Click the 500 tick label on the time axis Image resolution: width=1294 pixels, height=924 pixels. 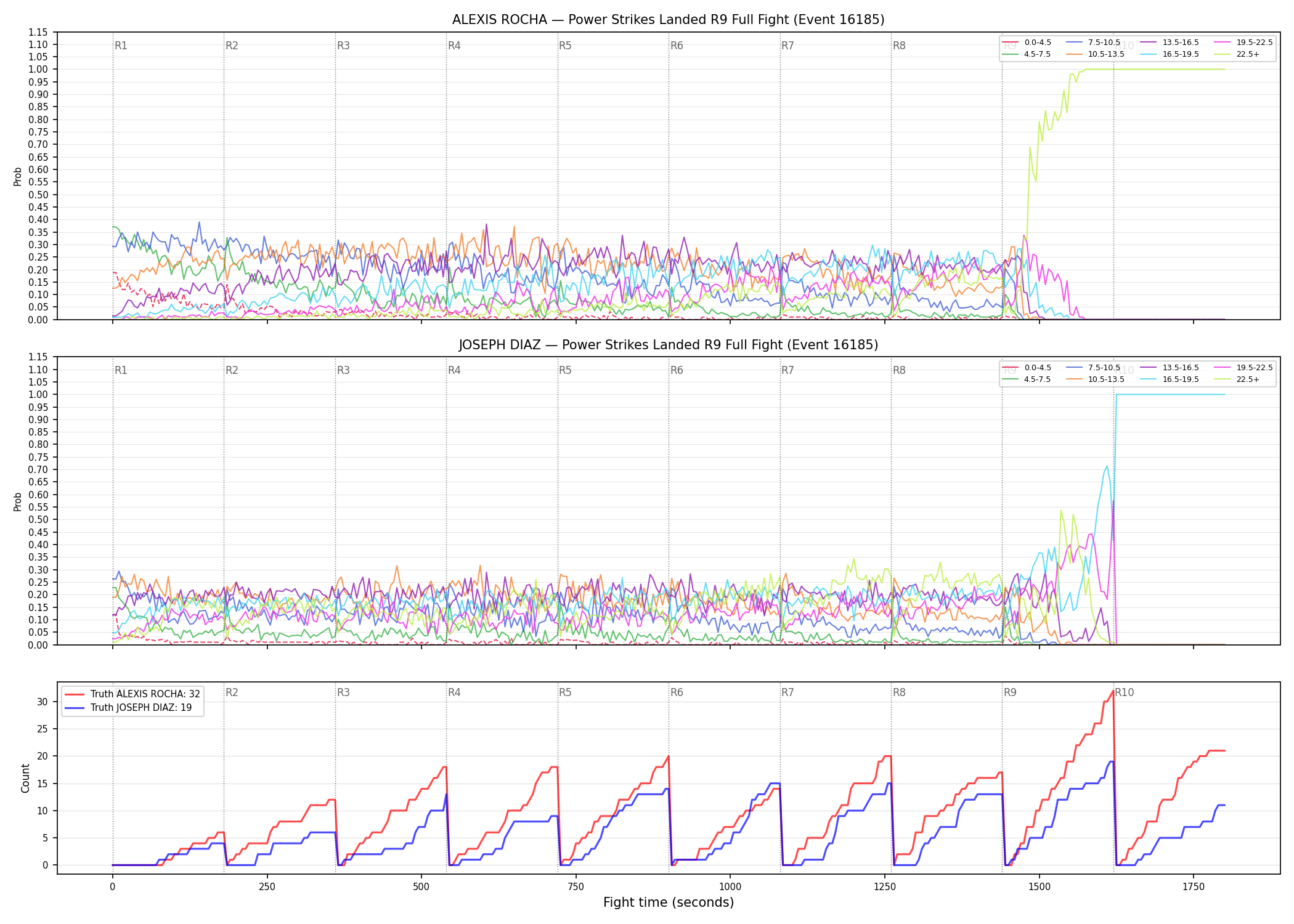[x=421, y=887]
